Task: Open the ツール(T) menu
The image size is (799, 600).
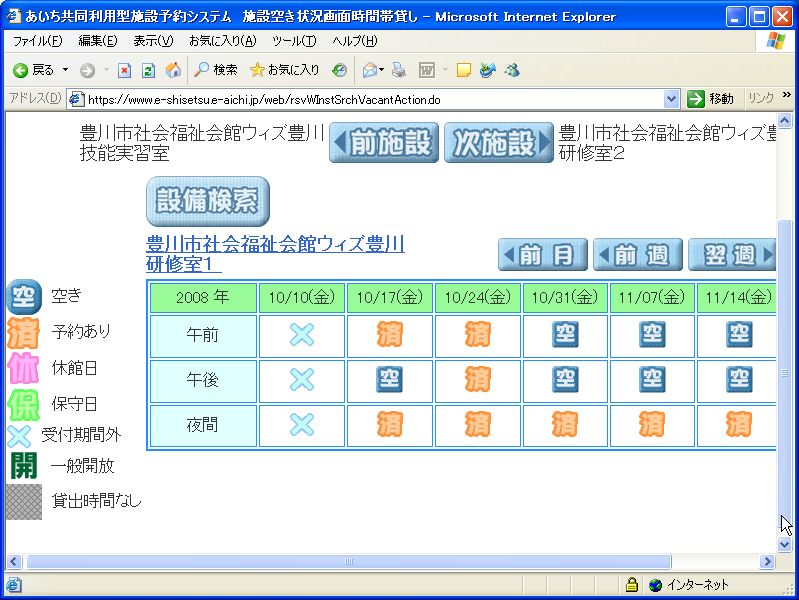Action: (293, 41)
